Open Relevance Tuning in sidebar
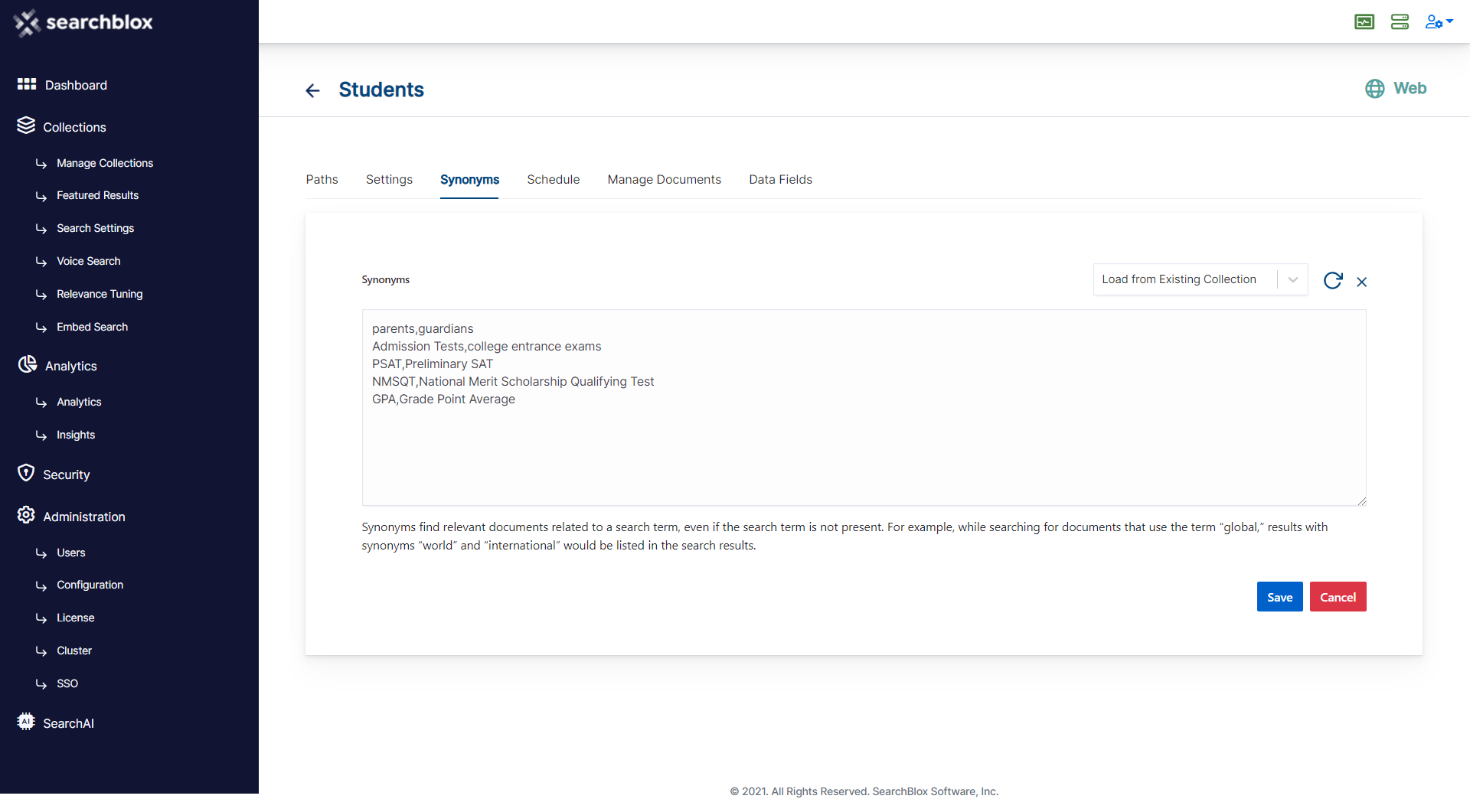Screen dimensions: 1470x812 click(x=100, y=294)
